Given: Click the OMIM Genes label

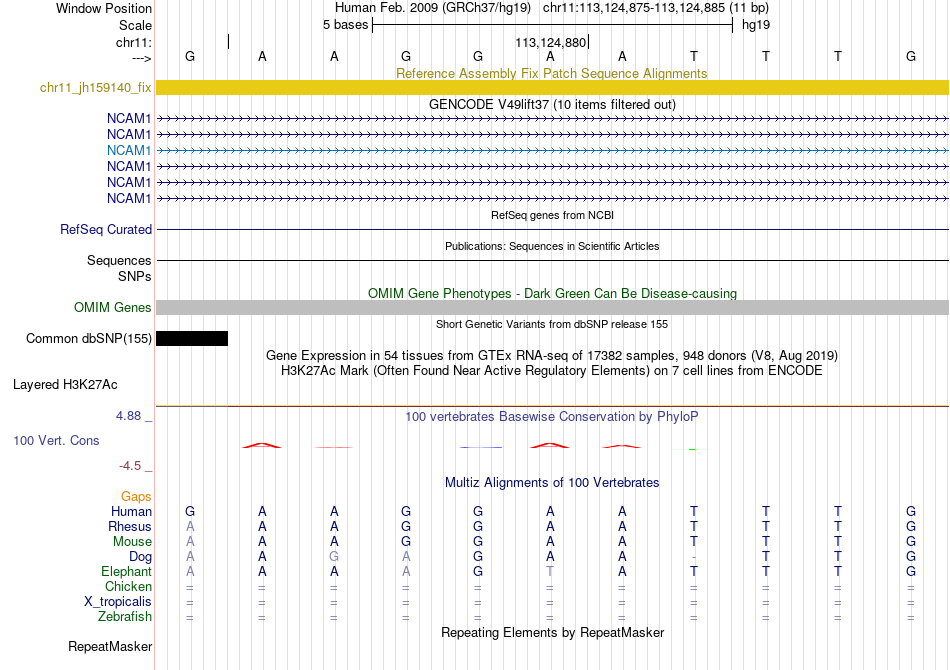Looking at the screenshot, I should pos(112,307).
